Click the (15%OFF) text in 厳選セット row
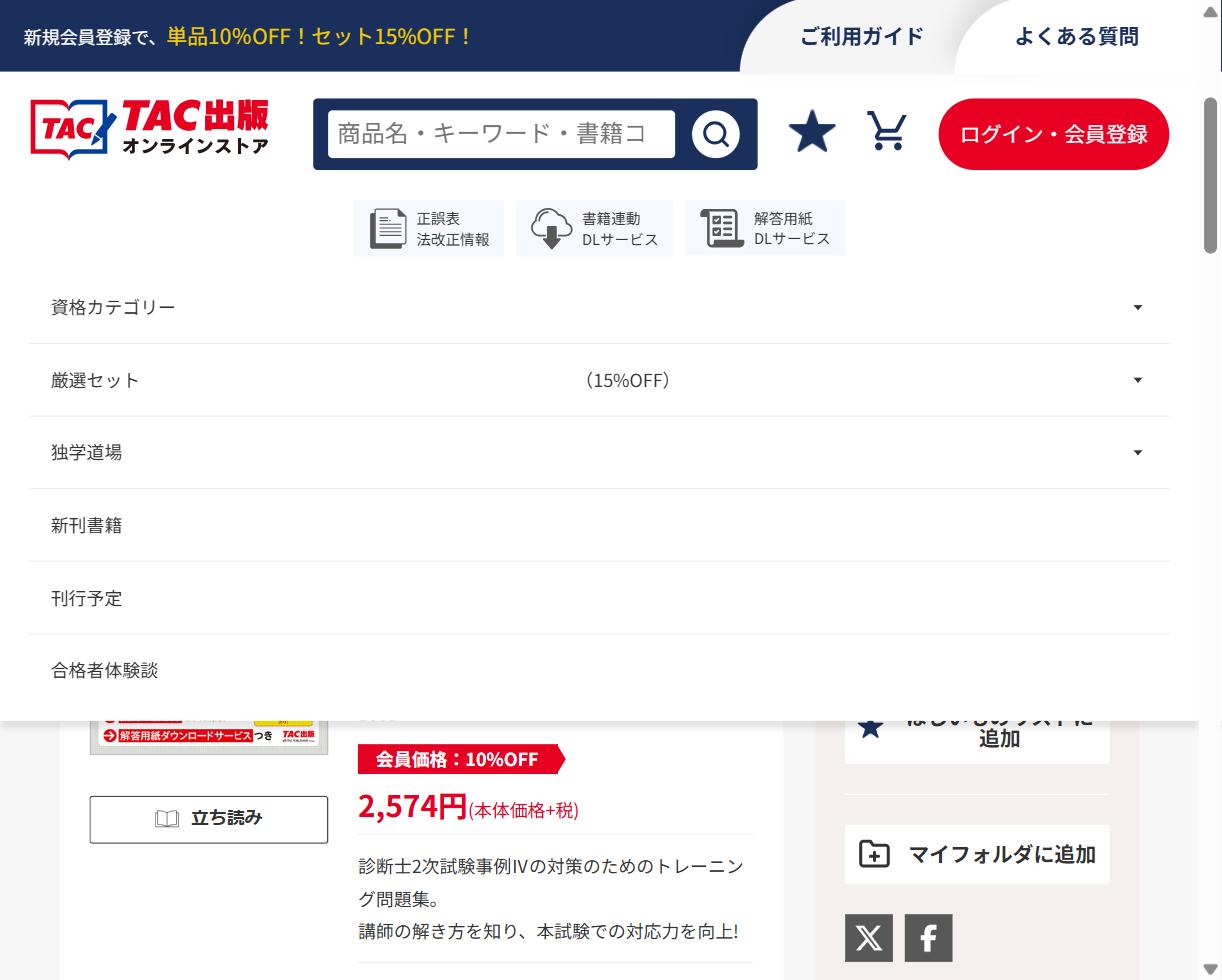The height and width of the screenshot is (980, 1222). coord(628,380)
